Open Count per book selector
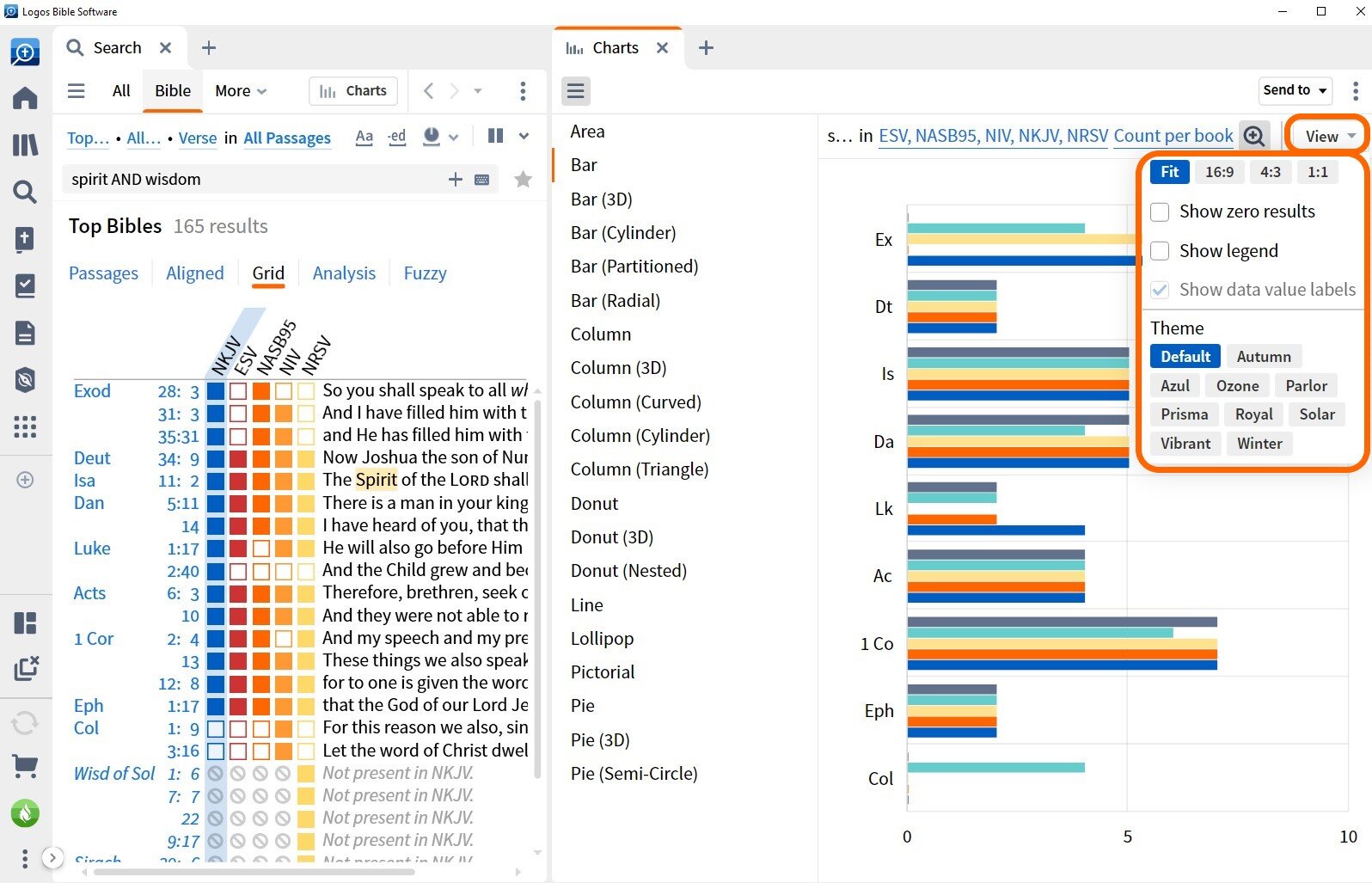 click(1173, 136)
